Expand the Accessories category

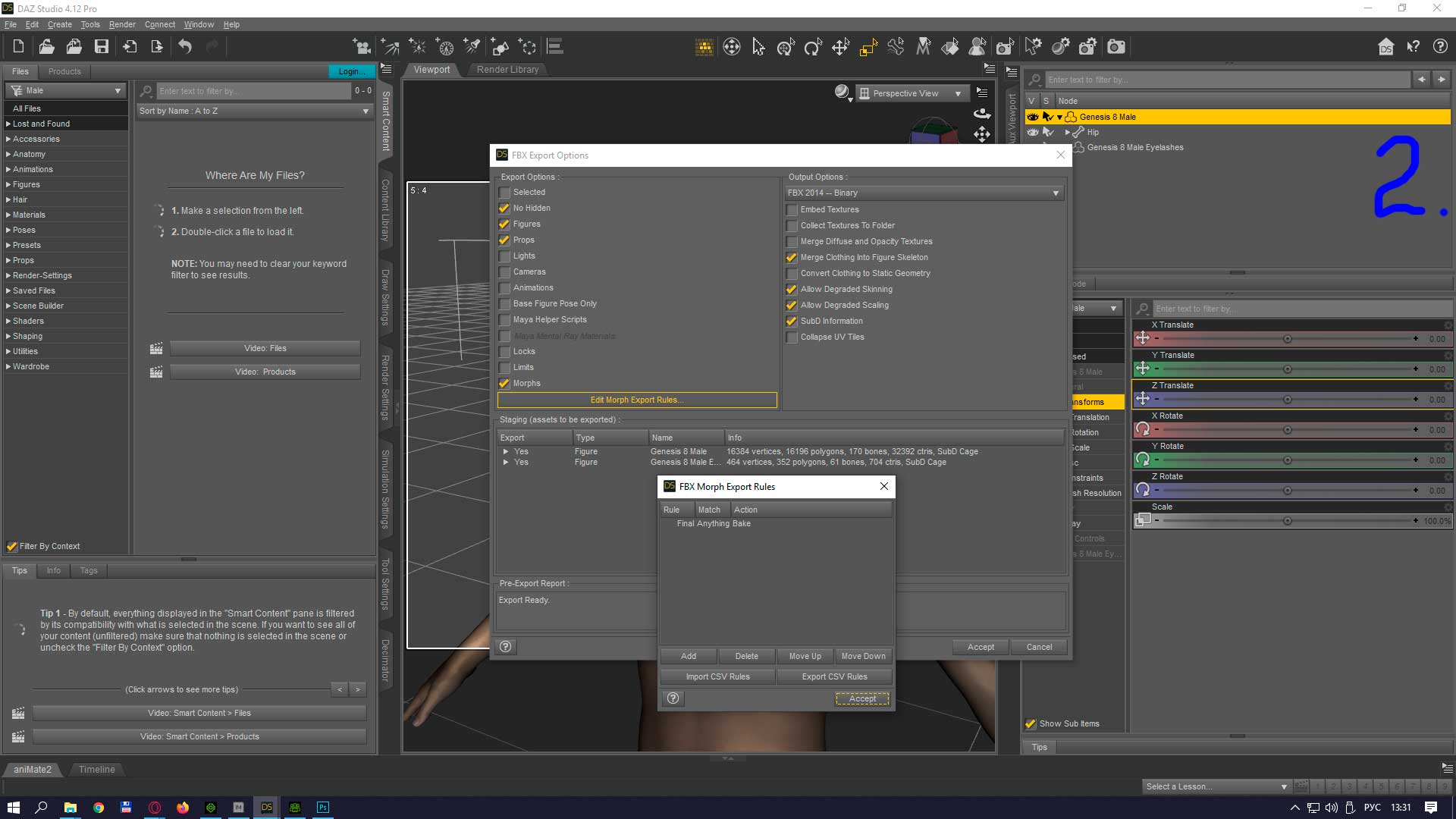pyautogui.click(x=8, y=140)
